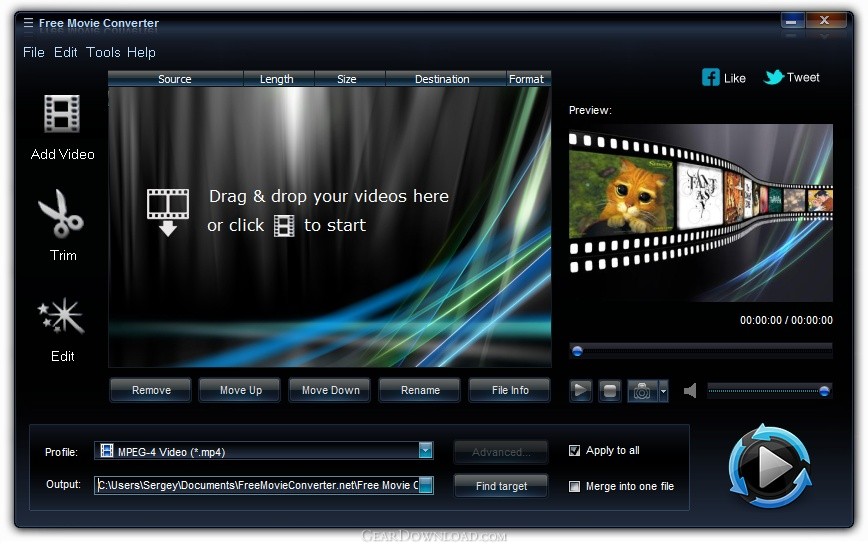Open the Tools menu
Viewport: 868px width, 544px height.
[103, 52]
